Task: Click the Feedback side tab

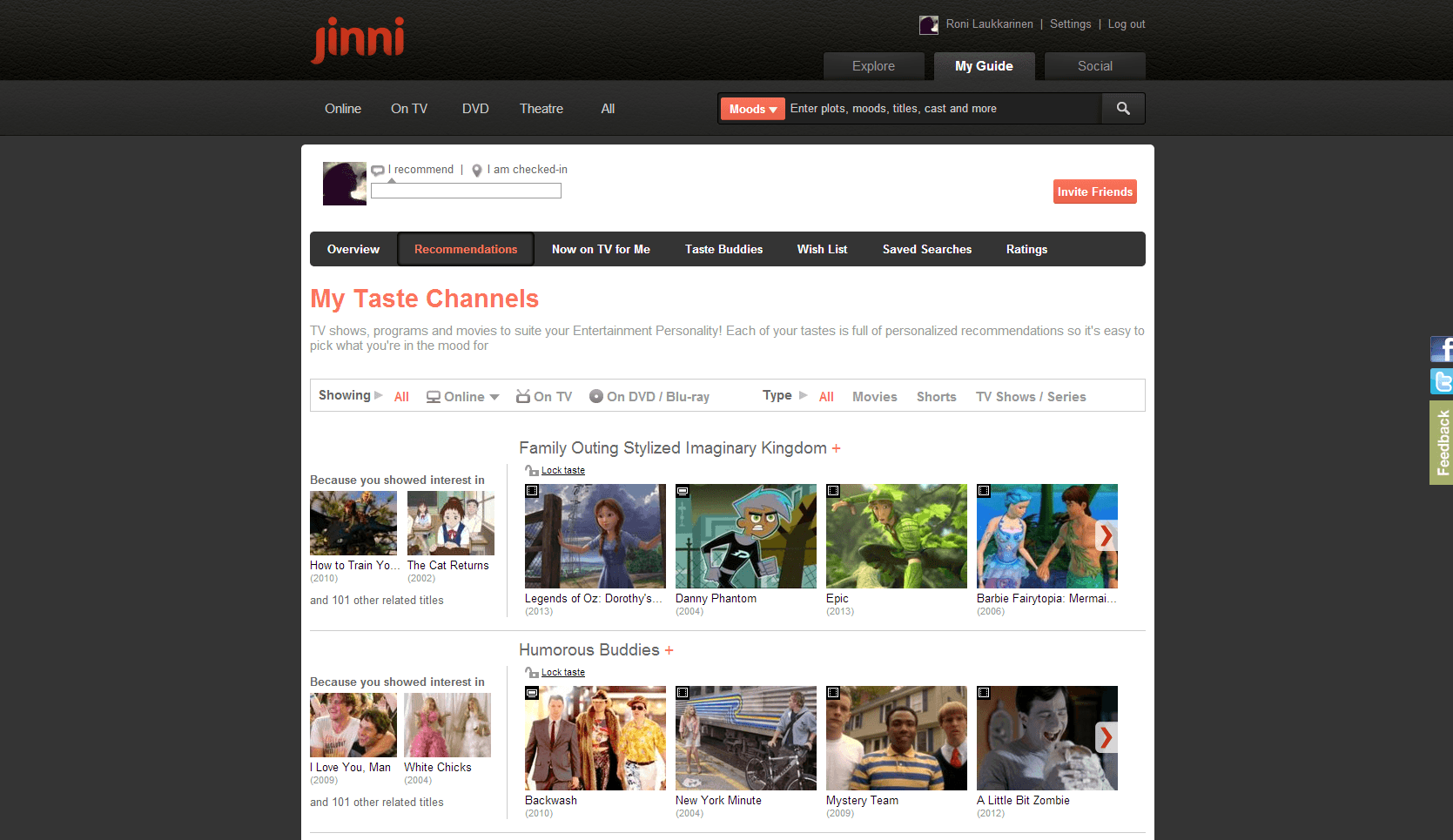Action: click(1442, 442)
